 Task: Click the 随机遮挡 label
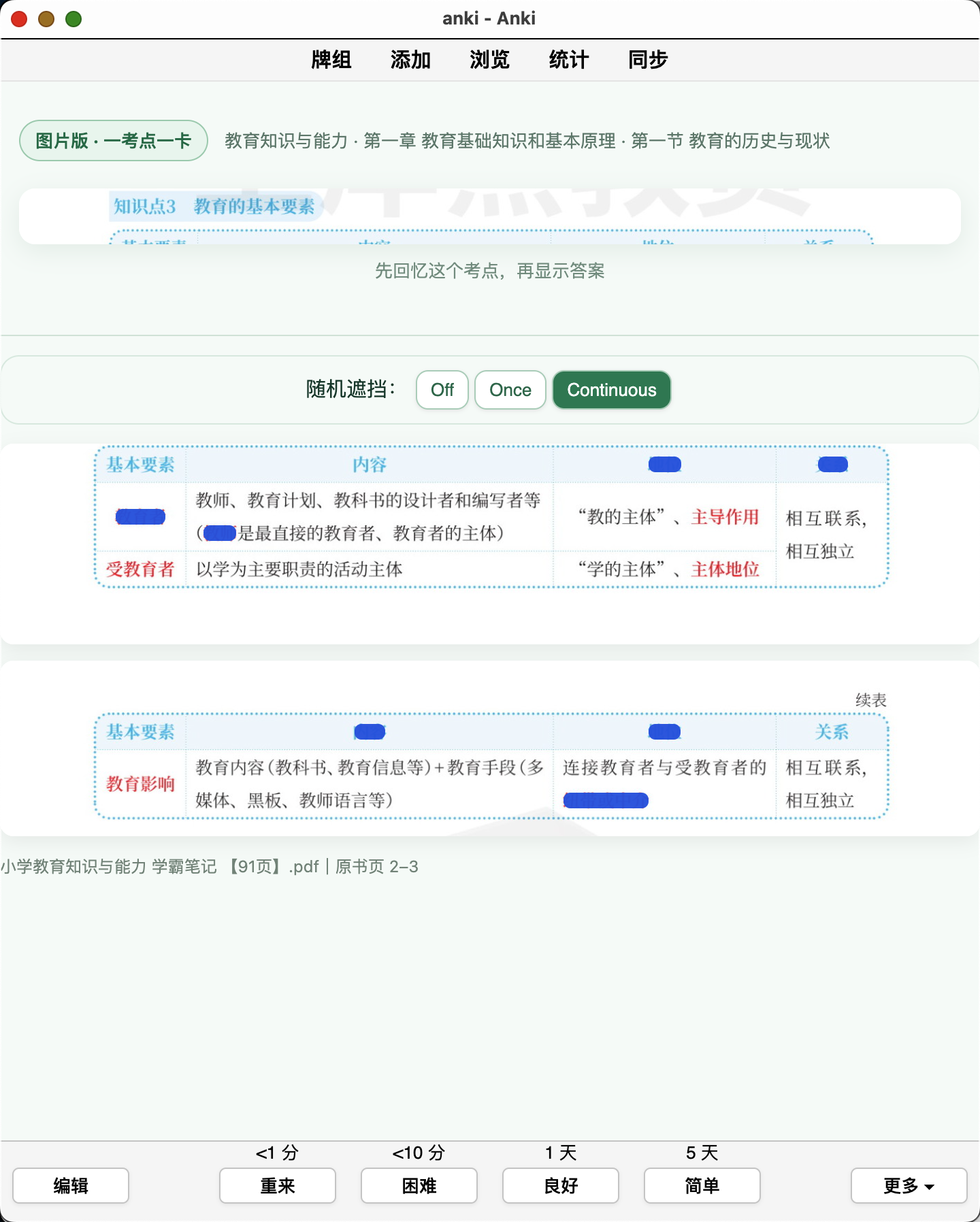tap(350, 390)
